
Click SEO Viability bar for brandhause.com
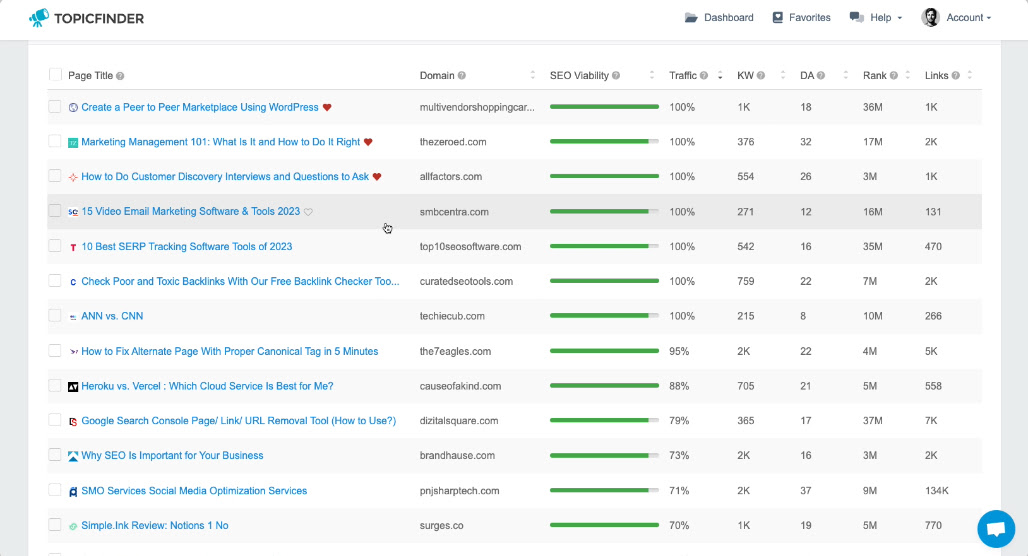click(x=604, y=456)
